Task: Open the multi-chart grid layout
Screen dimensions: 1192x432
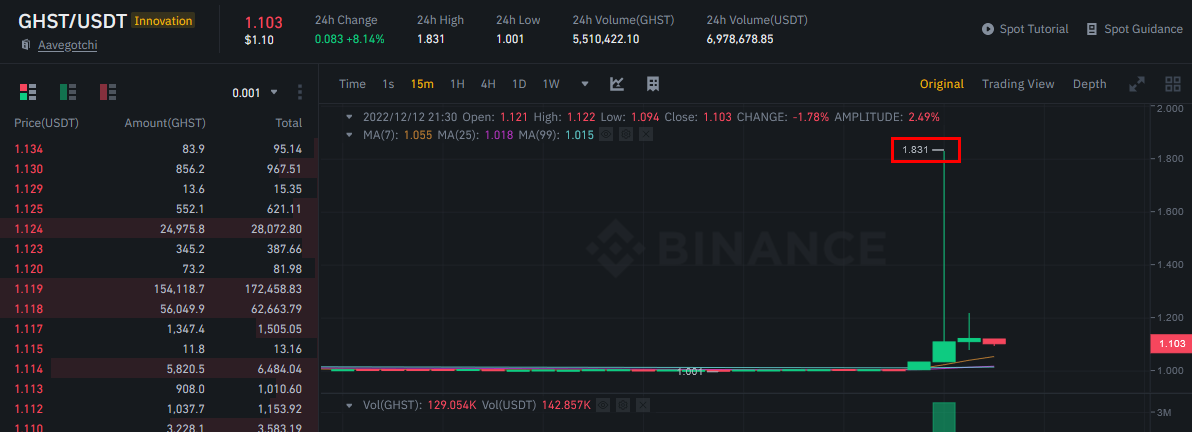Action: pyautogui.click(x=1173, y=84)
